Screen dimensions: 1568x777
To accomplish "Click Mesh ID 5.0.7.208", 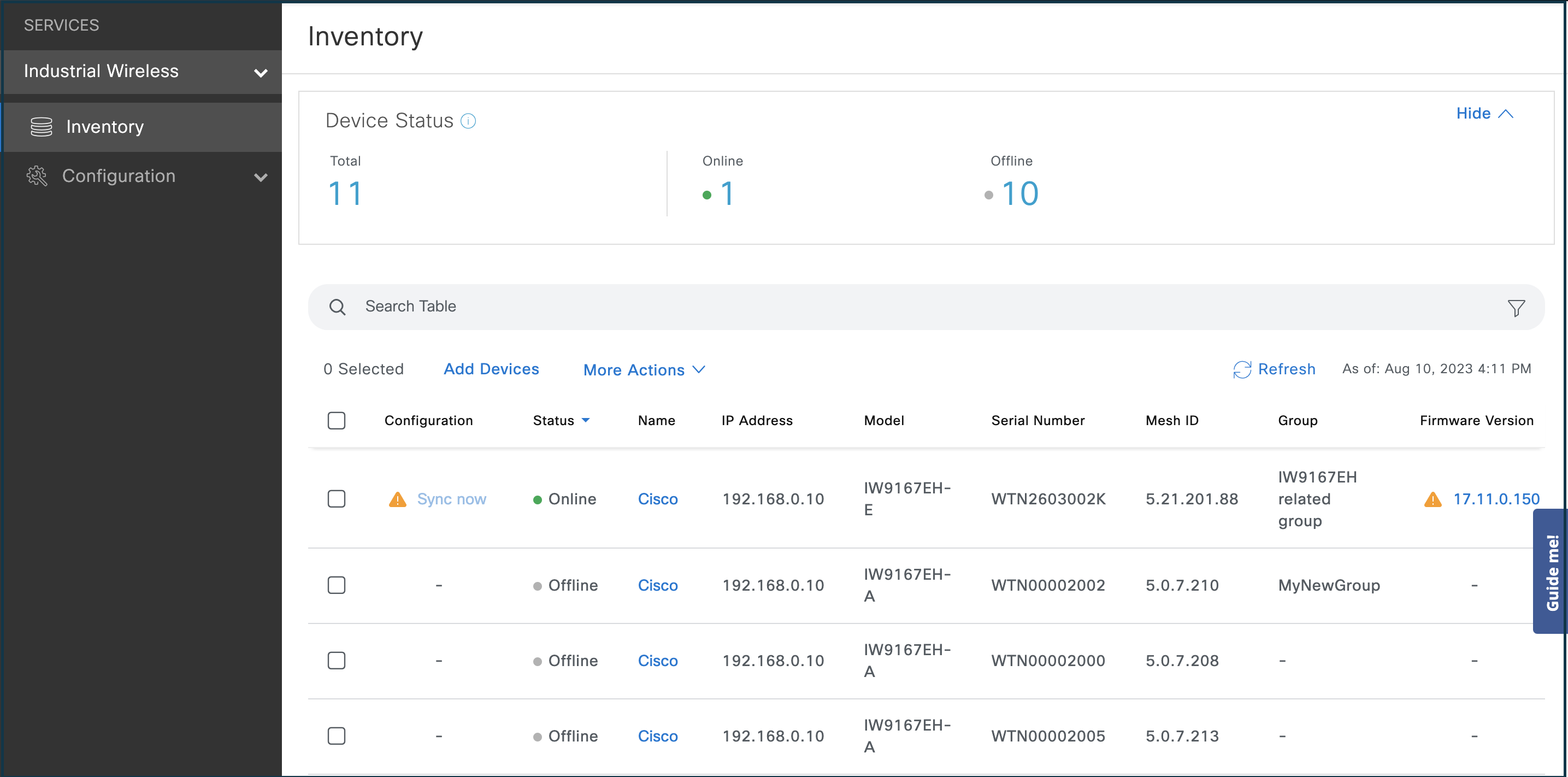I will [1182, 661].
